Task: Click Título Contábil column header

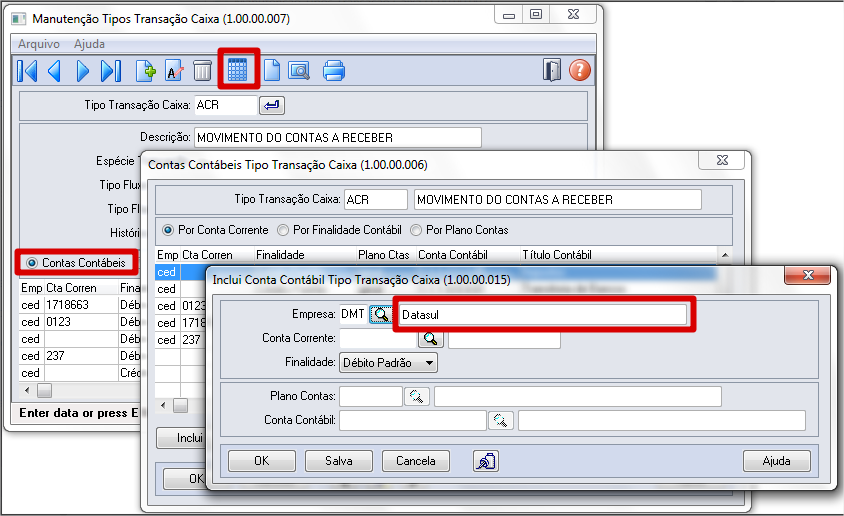Action: pyautogui.click(x=557, y=255)
